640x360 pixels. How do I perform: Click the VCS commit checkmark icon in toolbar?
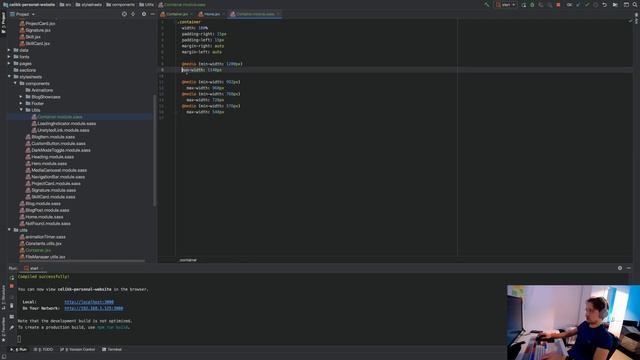coord(587,5)
